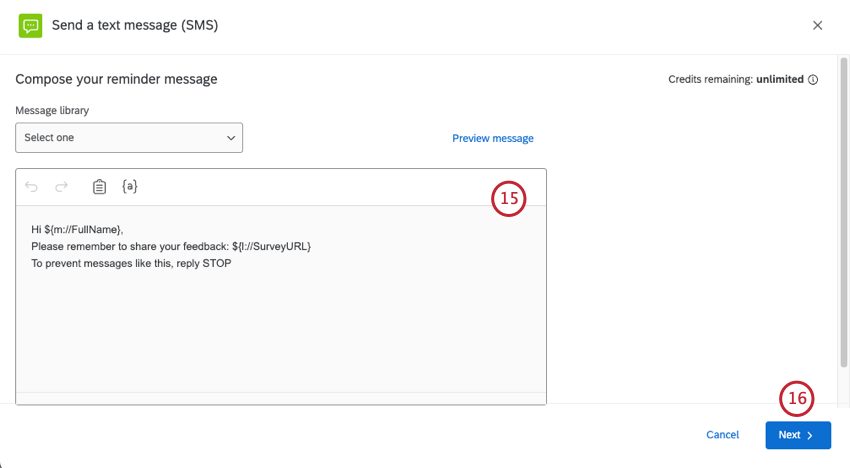
Task: Click the SurveyURL line in the message
Action: [171, 246]
